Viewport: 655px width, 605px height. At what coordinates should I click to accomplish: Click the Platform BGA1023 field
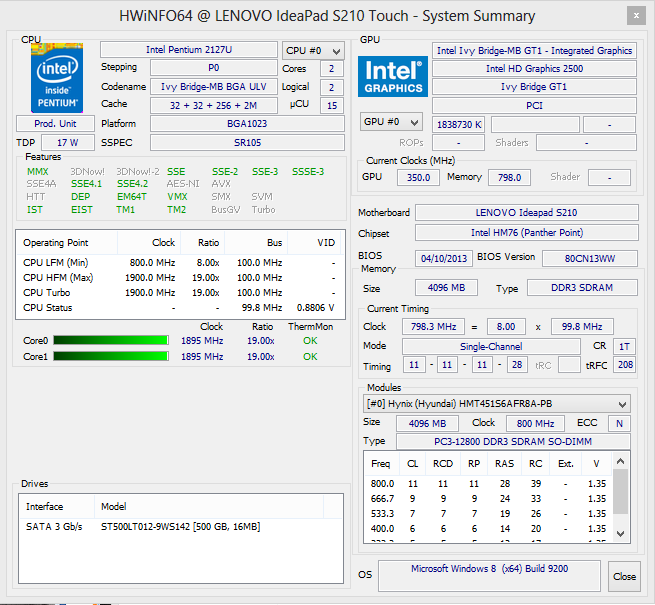(x=247, y=124)
